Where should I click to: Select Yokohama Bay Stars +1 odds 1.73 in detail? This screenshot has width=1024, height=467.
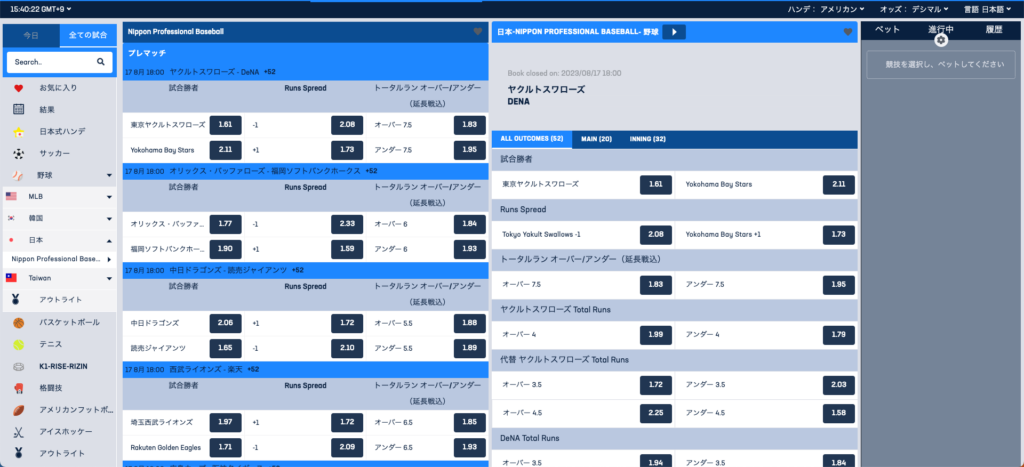click(x=838, y=234)
